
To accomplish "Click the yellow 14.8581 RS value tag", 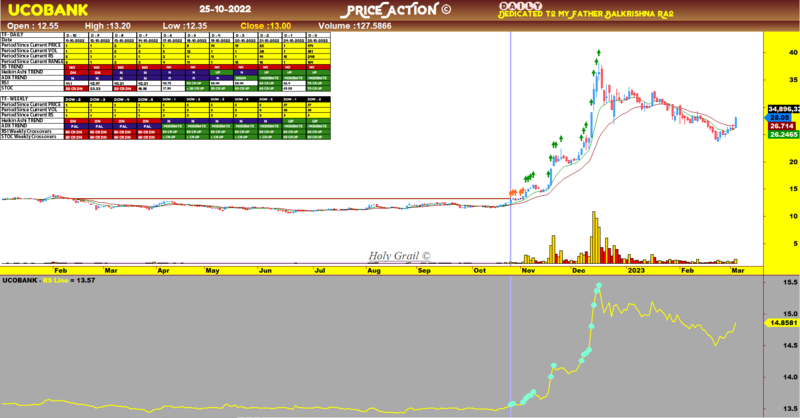I will [782, 323].
